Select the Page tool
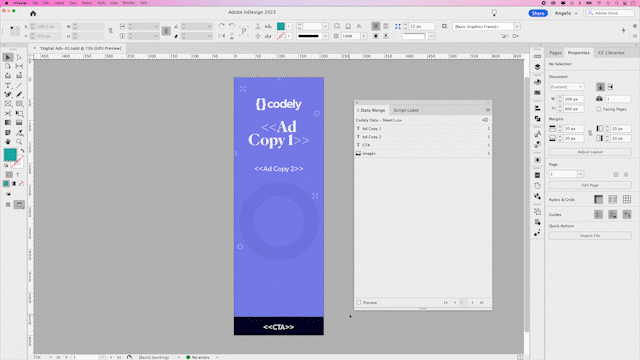Screen dimensions: 640x360 [8, 66]
